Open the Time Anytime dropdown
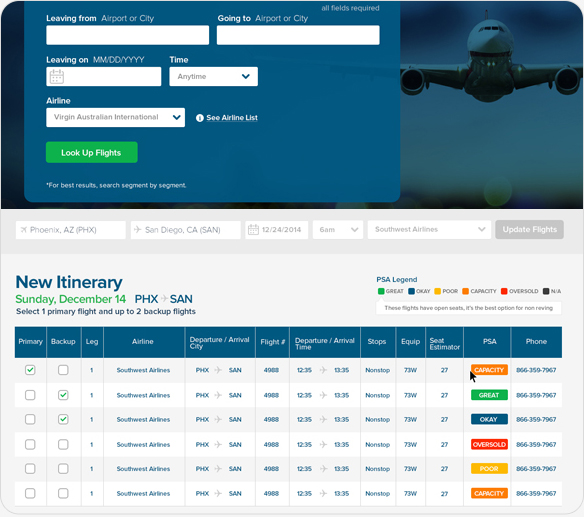Image resolution: width=584 pixels, height=517 pixels. coord(213,76)
